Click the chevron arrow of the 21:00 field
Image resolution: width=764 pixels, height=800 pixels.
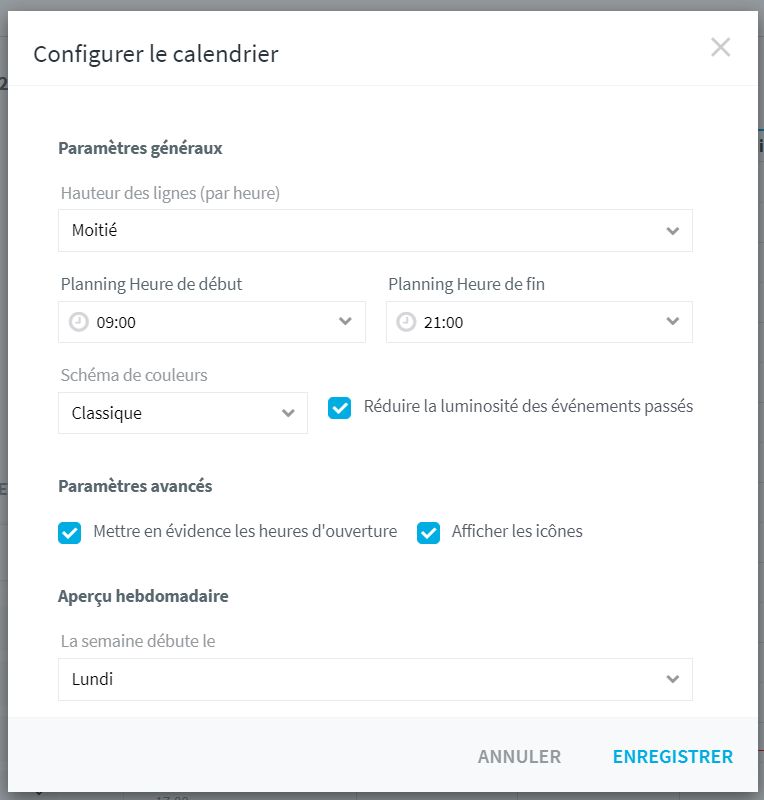[x=673, y=321]
